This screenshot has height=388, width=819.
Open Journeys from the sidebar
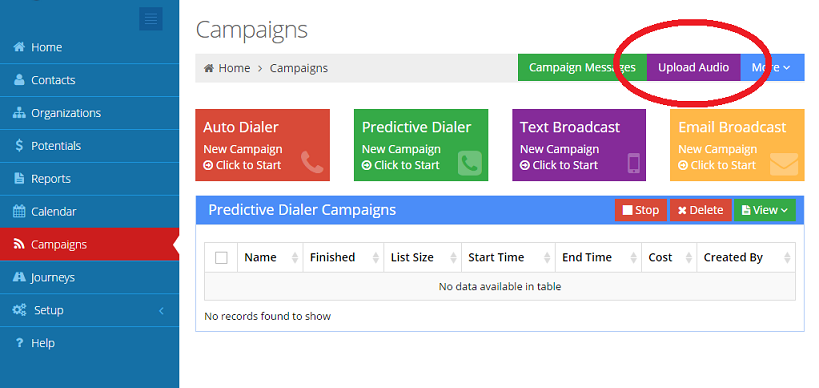pyautogui.click(x=89, y=277)
